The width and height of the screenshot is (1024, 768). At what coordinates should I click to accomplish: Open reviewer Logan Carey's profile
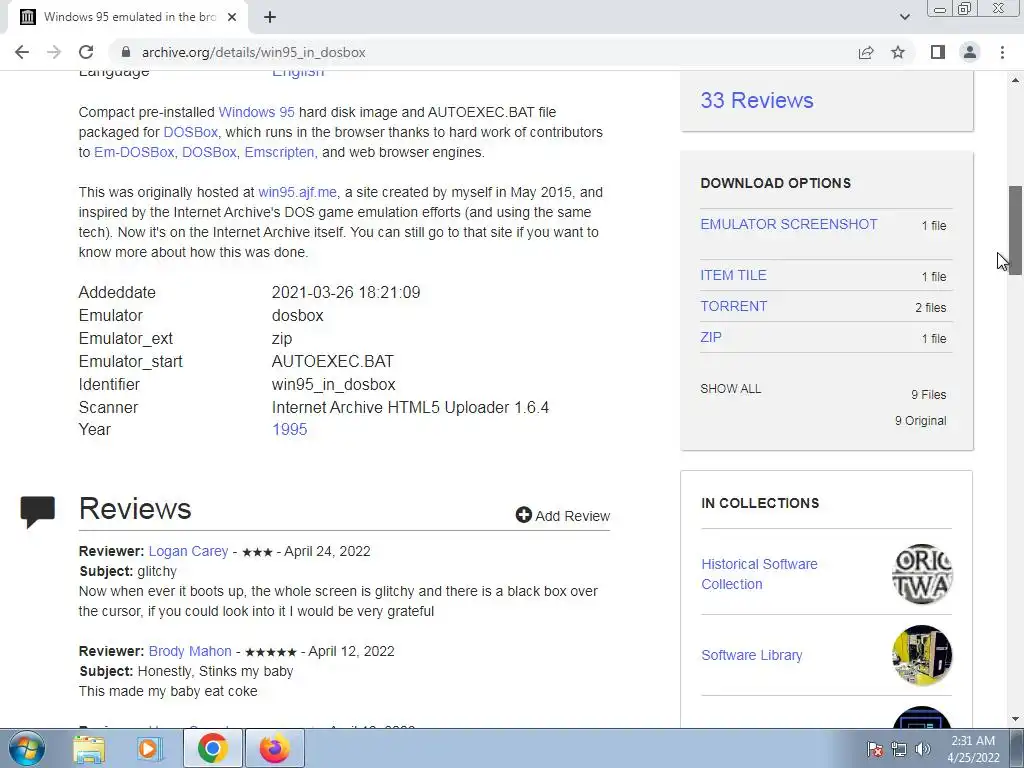188,551
